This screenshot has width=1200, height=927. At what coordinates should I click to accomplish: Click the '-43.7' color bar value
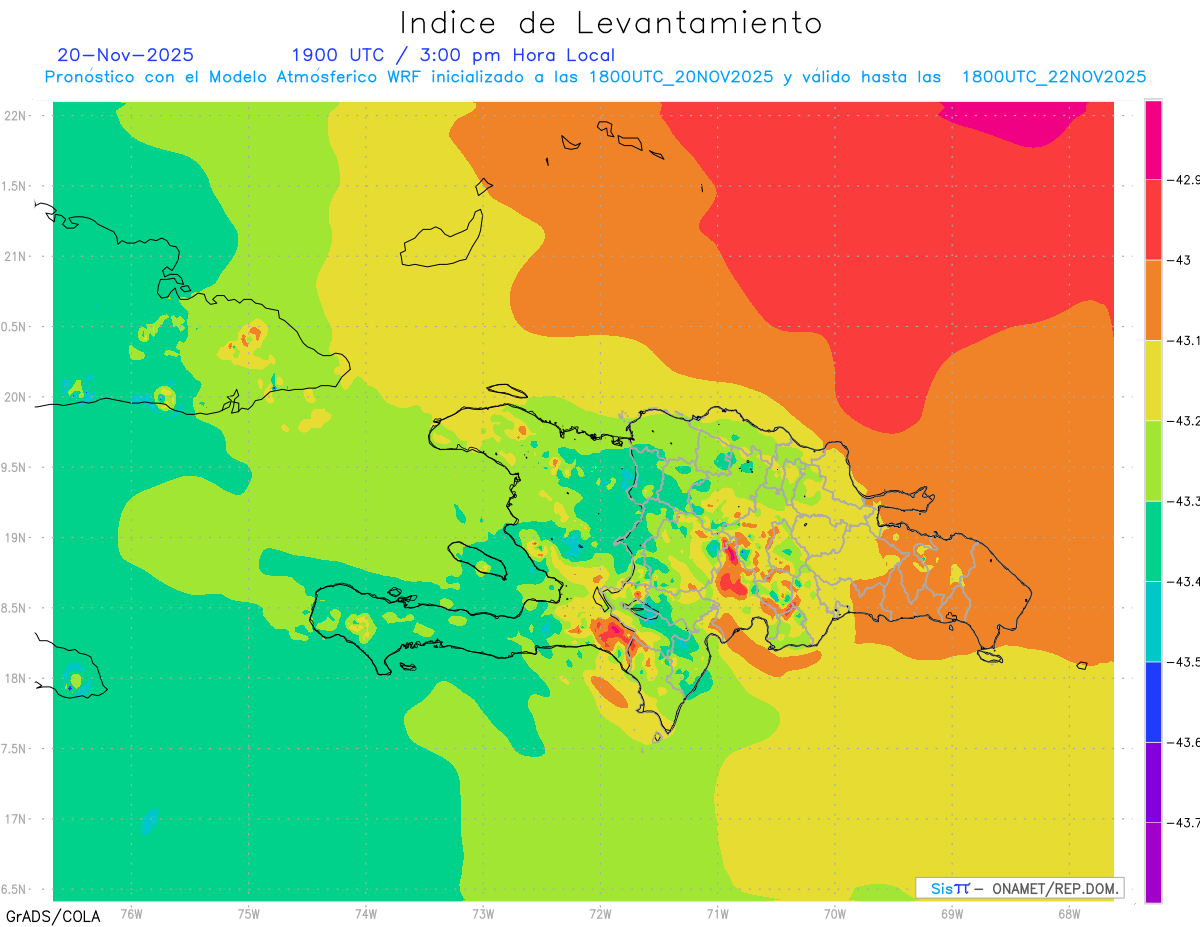point(1184,822)
